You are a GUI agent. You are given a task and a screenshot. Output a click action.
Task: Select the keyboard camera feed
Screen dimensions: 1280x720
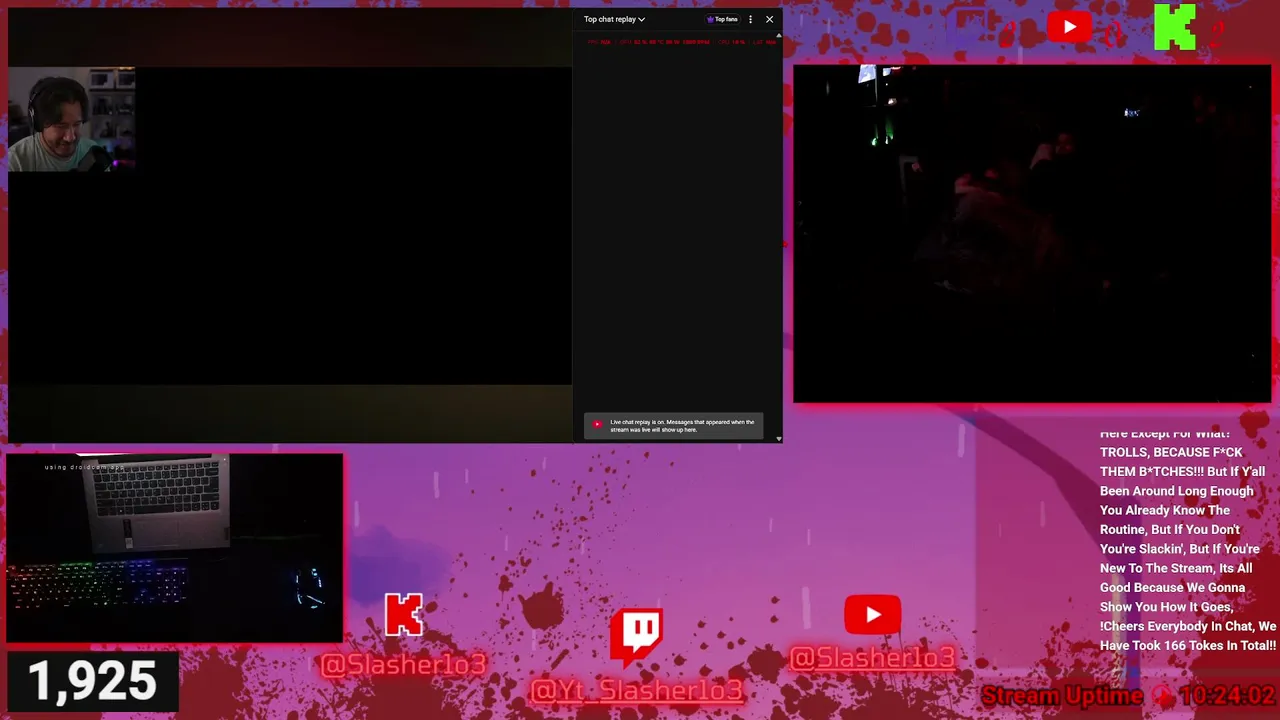coord(174,548)
